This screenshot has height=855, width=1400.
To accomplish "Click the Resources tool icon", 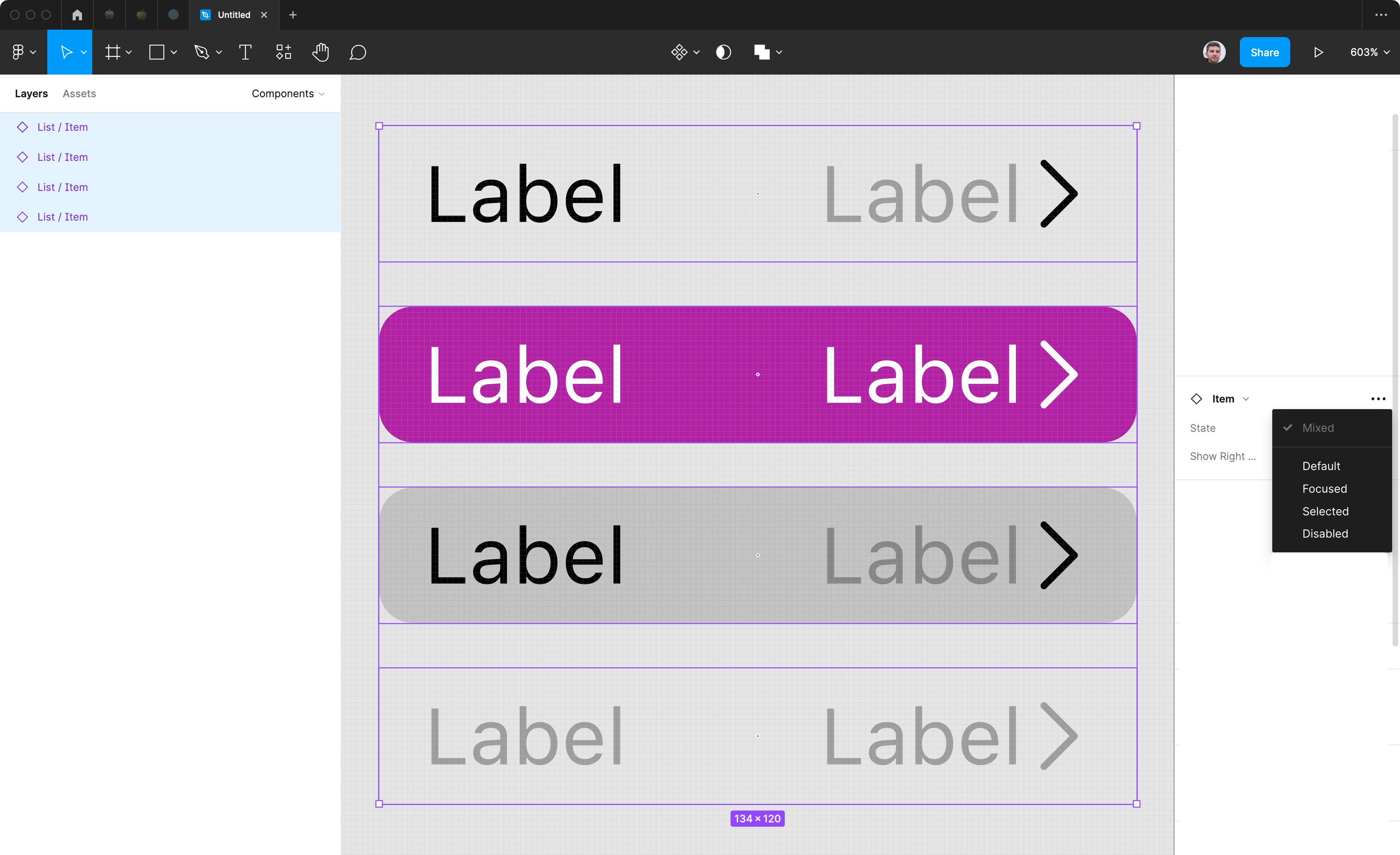I will pos(284,52).
